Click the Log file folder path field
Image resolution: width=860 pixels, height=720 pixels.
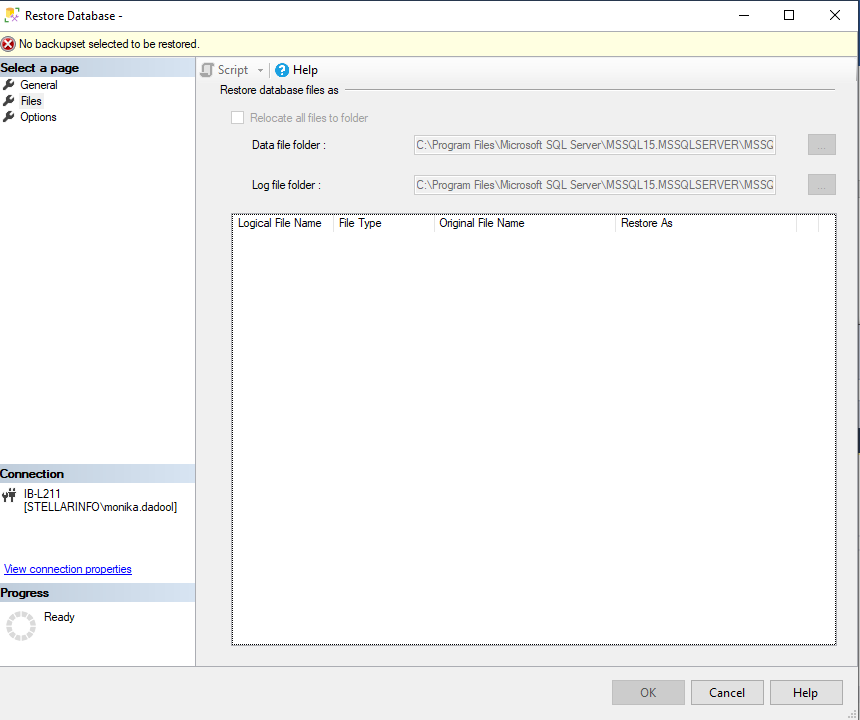point(595,185)
